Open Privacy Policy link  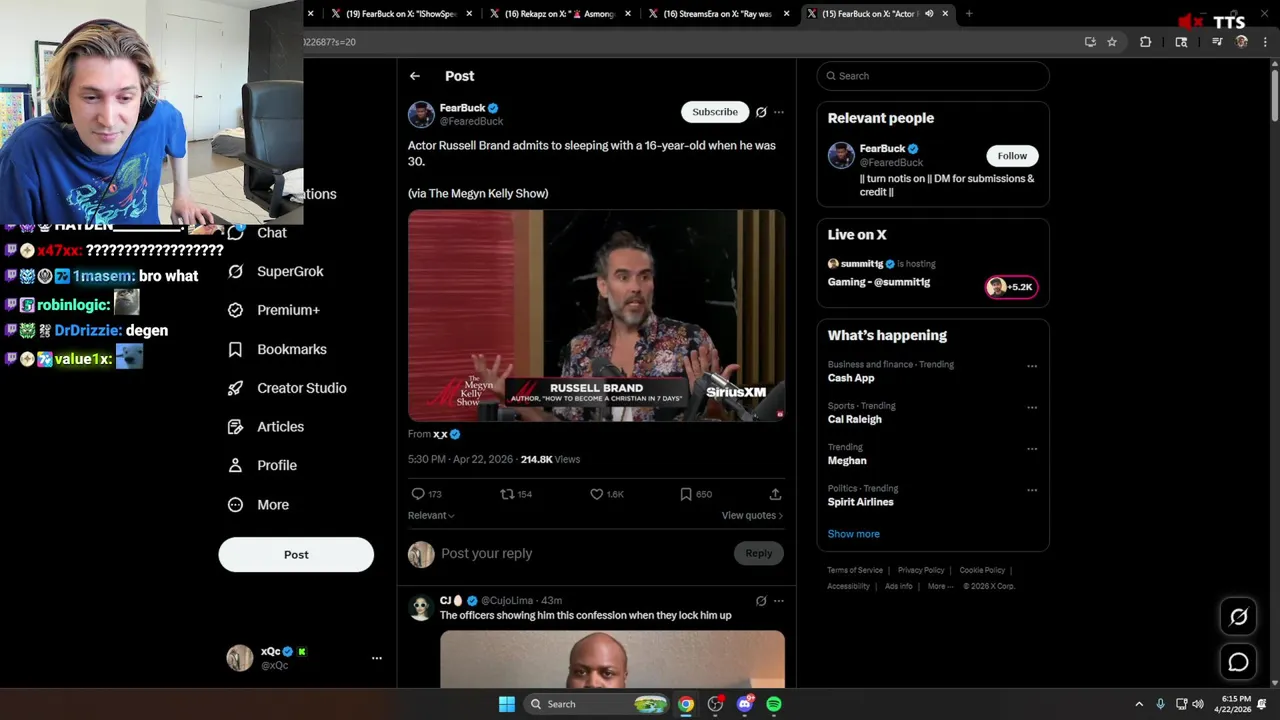tap(921, 570)
